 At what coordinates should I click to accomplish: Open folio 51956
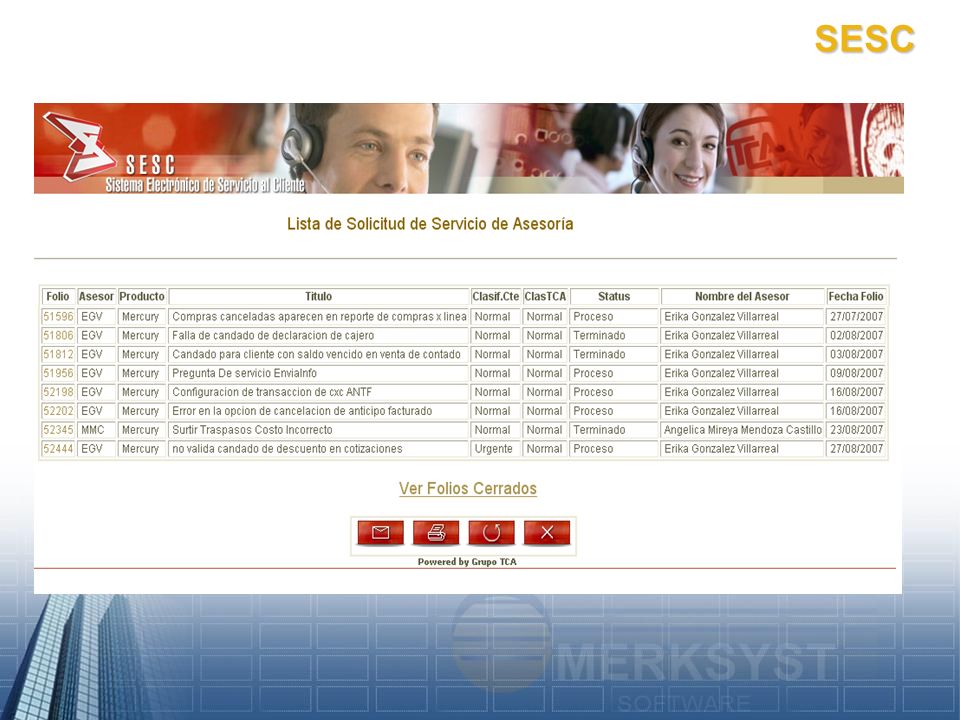pyautogui.click(x=58, y=373)
